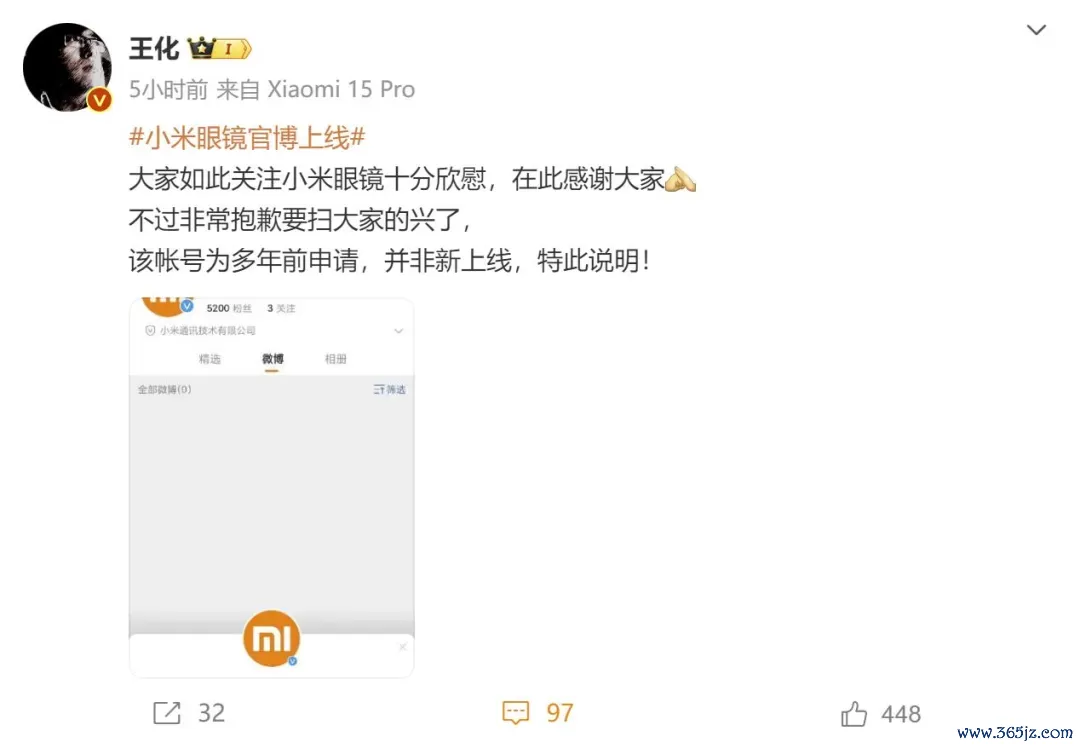Close the bottom popup with X
The width and height of the screenshot is (1080, 748).
tap(402, 647)
